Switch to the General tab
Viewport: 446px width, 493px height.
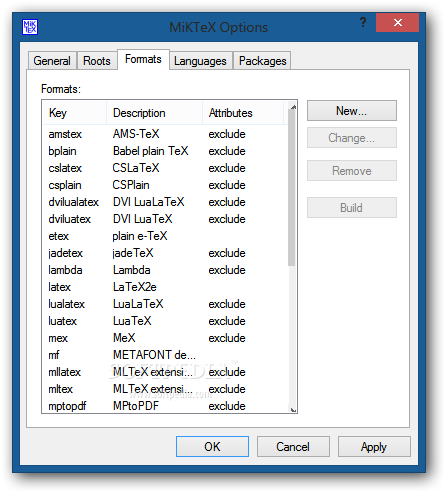pyautogui.click(x=52, y=61)
